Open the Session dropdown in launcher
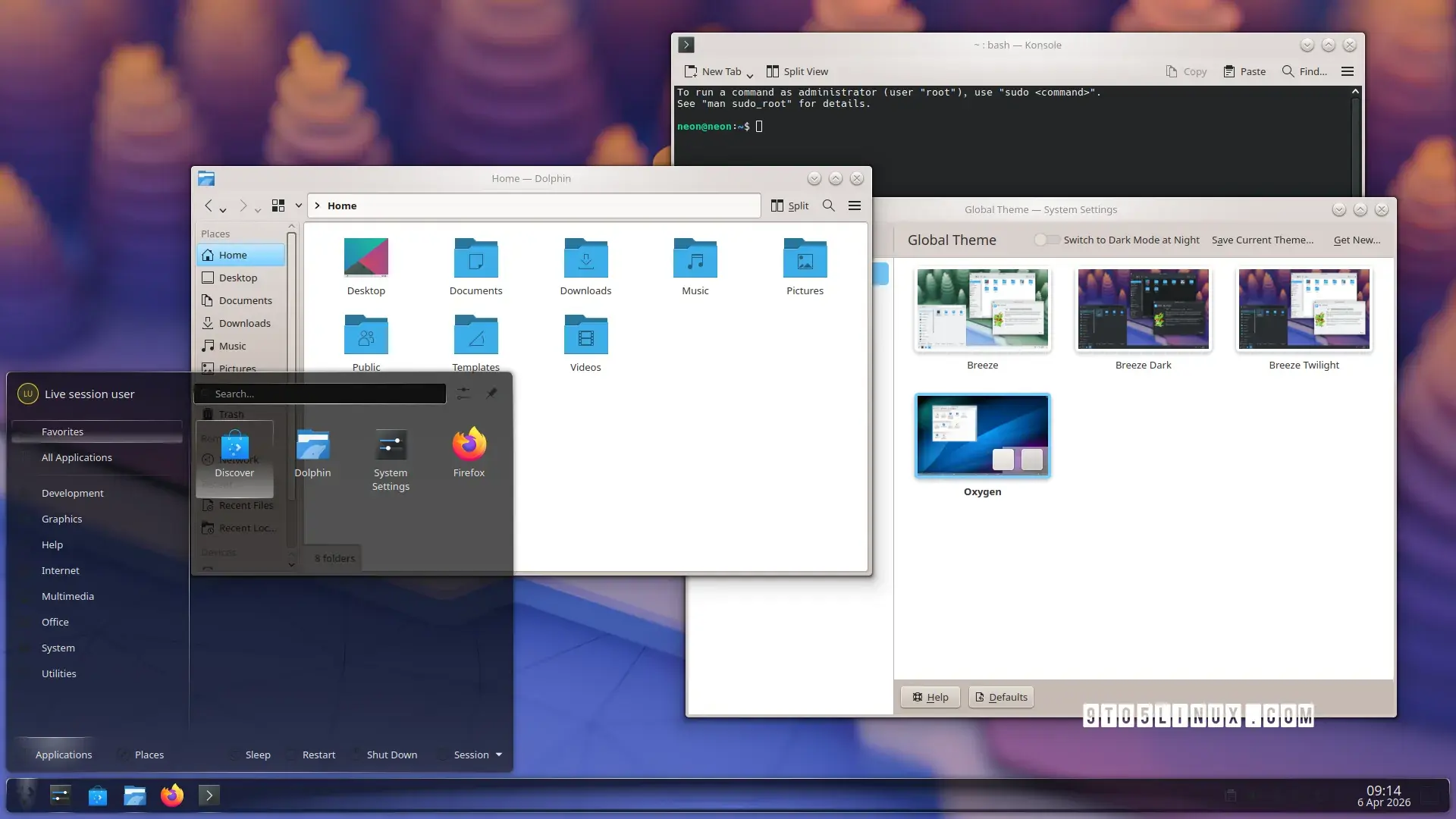 (478, 755)
